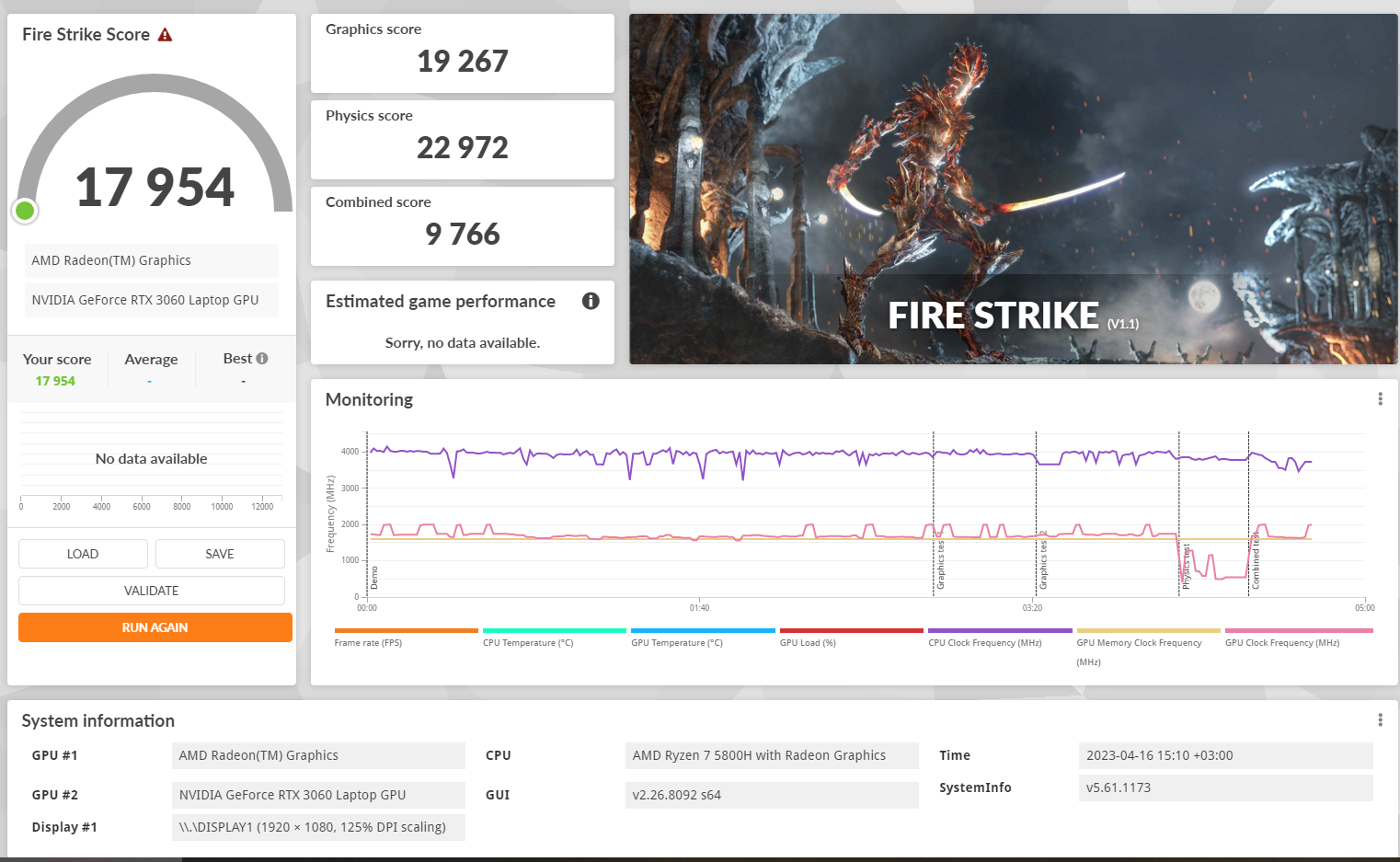Select the Combined test chart marker
Screen dimensions: 1400x862
[x=1256, y=561]
